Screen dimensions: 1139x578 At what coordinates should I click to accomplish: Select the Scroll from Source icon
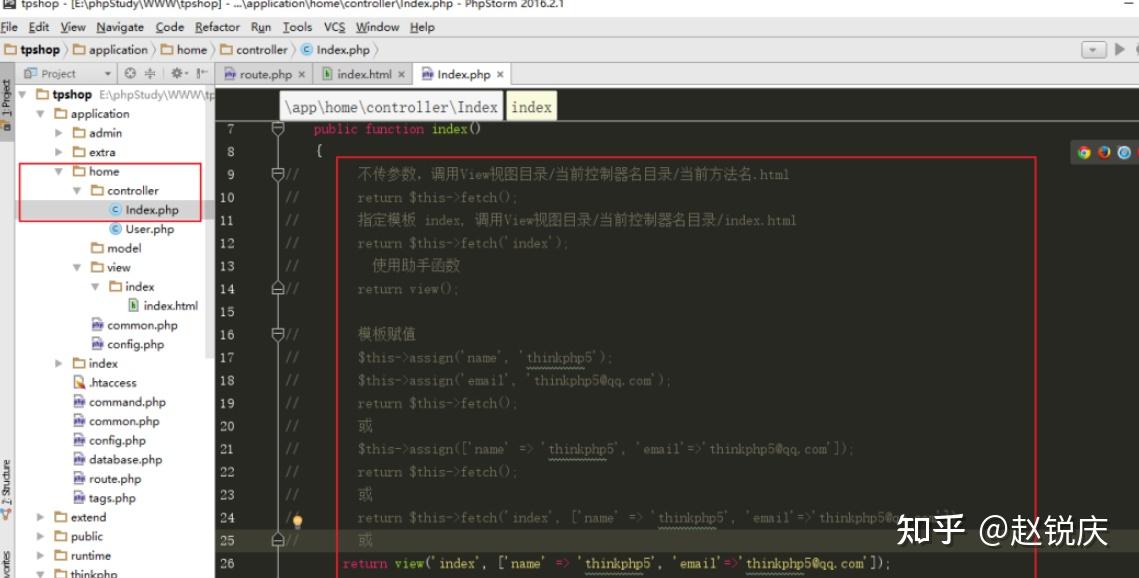[x=129, y=73]
